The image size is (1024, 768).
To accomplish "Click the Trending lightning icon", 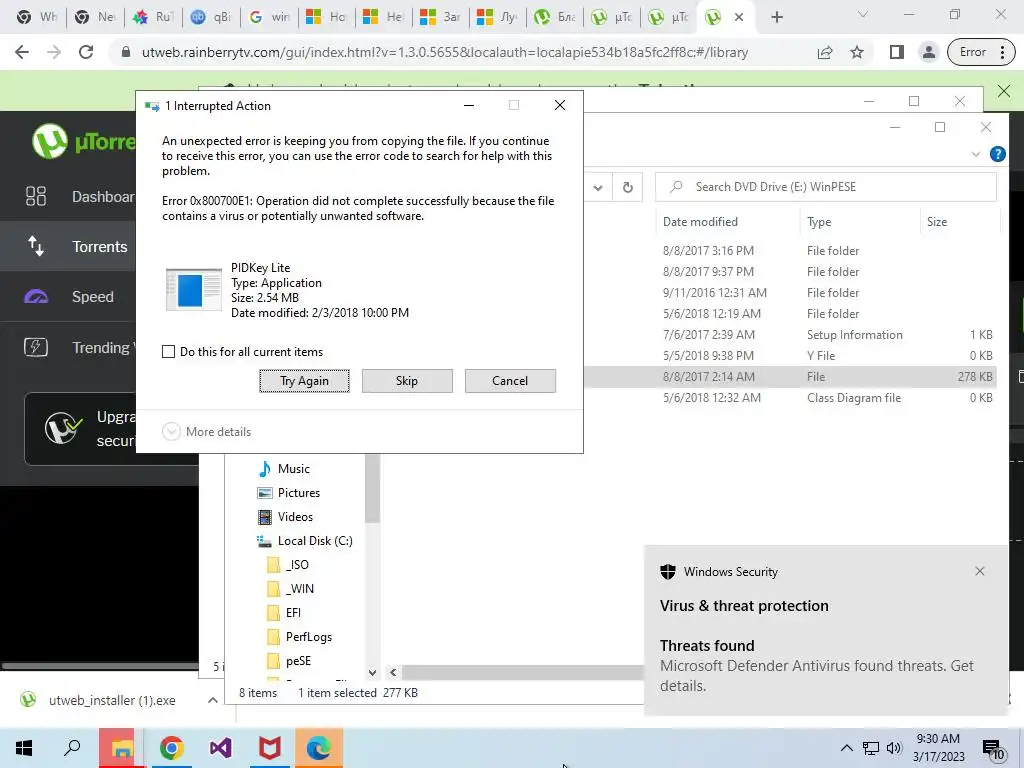I will pyautogui.click(x=36, y=347).
